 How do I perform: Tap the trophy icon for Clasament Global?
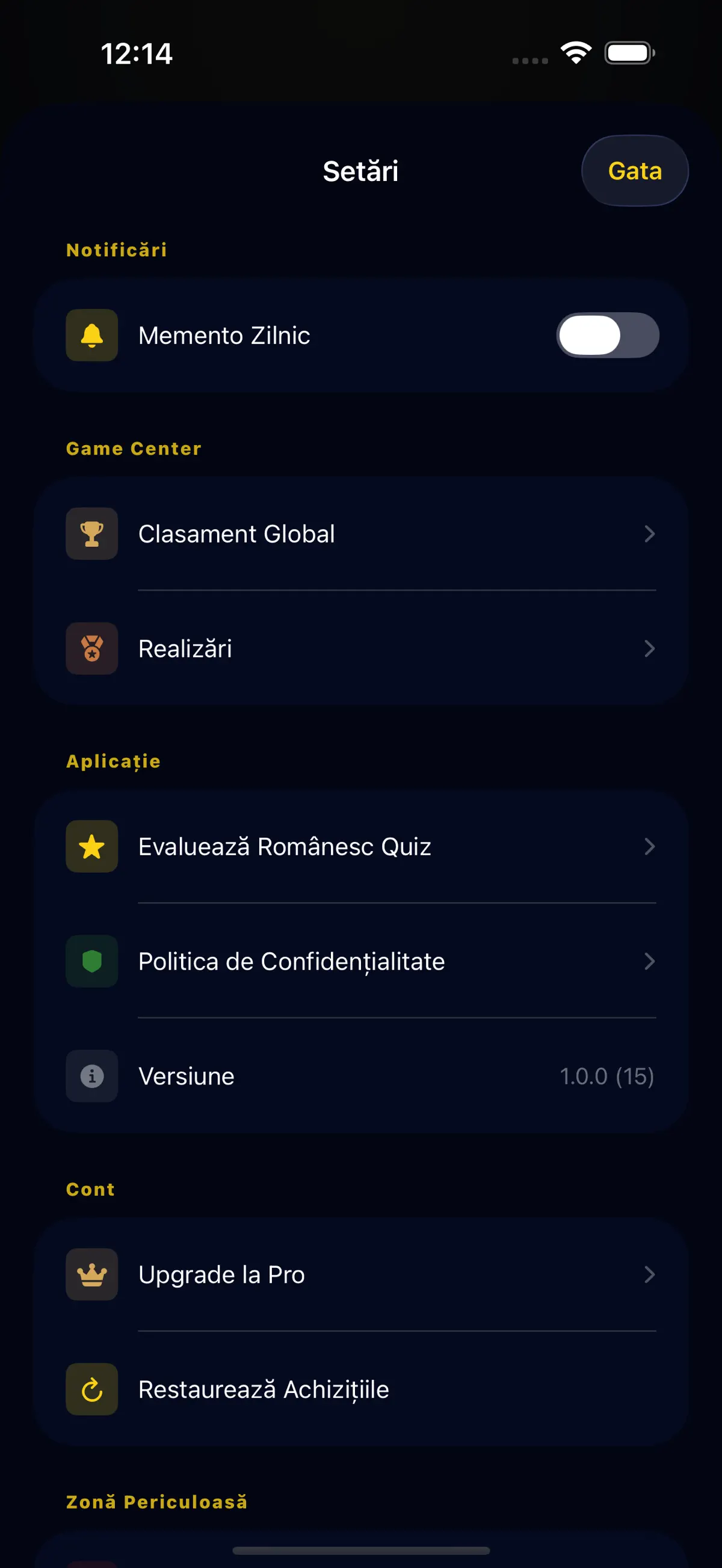click(92, 533)
